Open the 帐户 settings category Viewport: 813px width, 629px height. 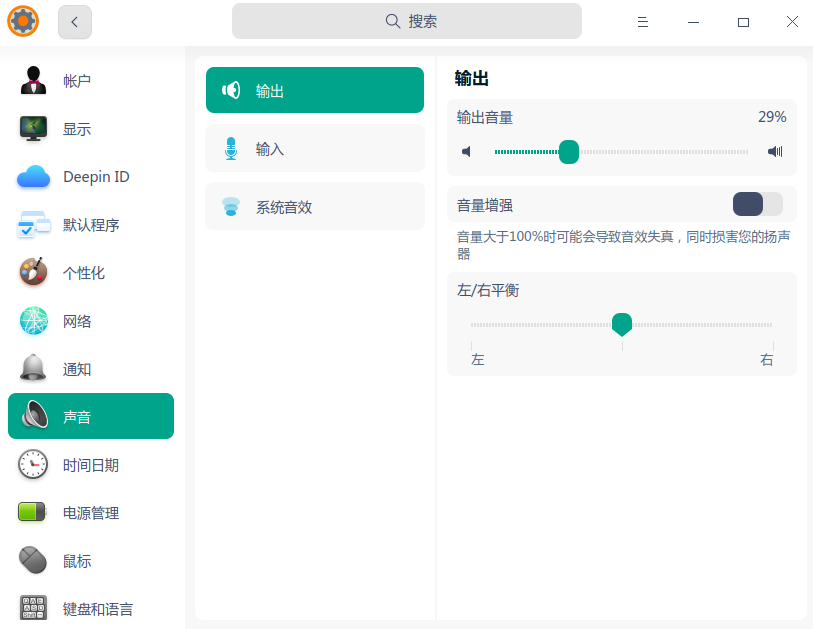(x=91, y=80)
